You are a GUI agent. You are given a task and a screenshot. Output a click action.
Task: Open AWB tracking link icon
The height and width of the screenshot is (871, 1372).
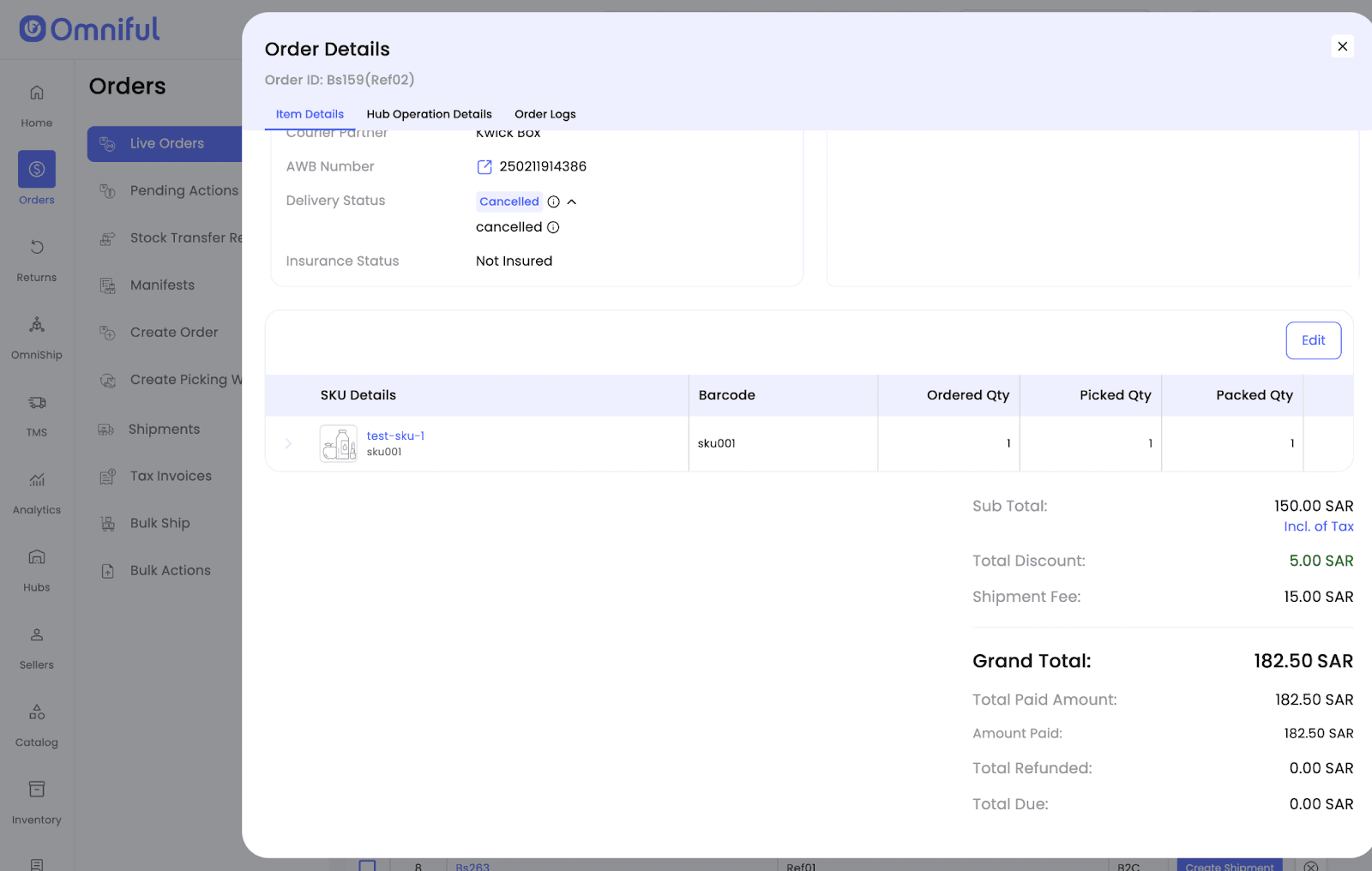pyautogui.click(x=484, y=167)
